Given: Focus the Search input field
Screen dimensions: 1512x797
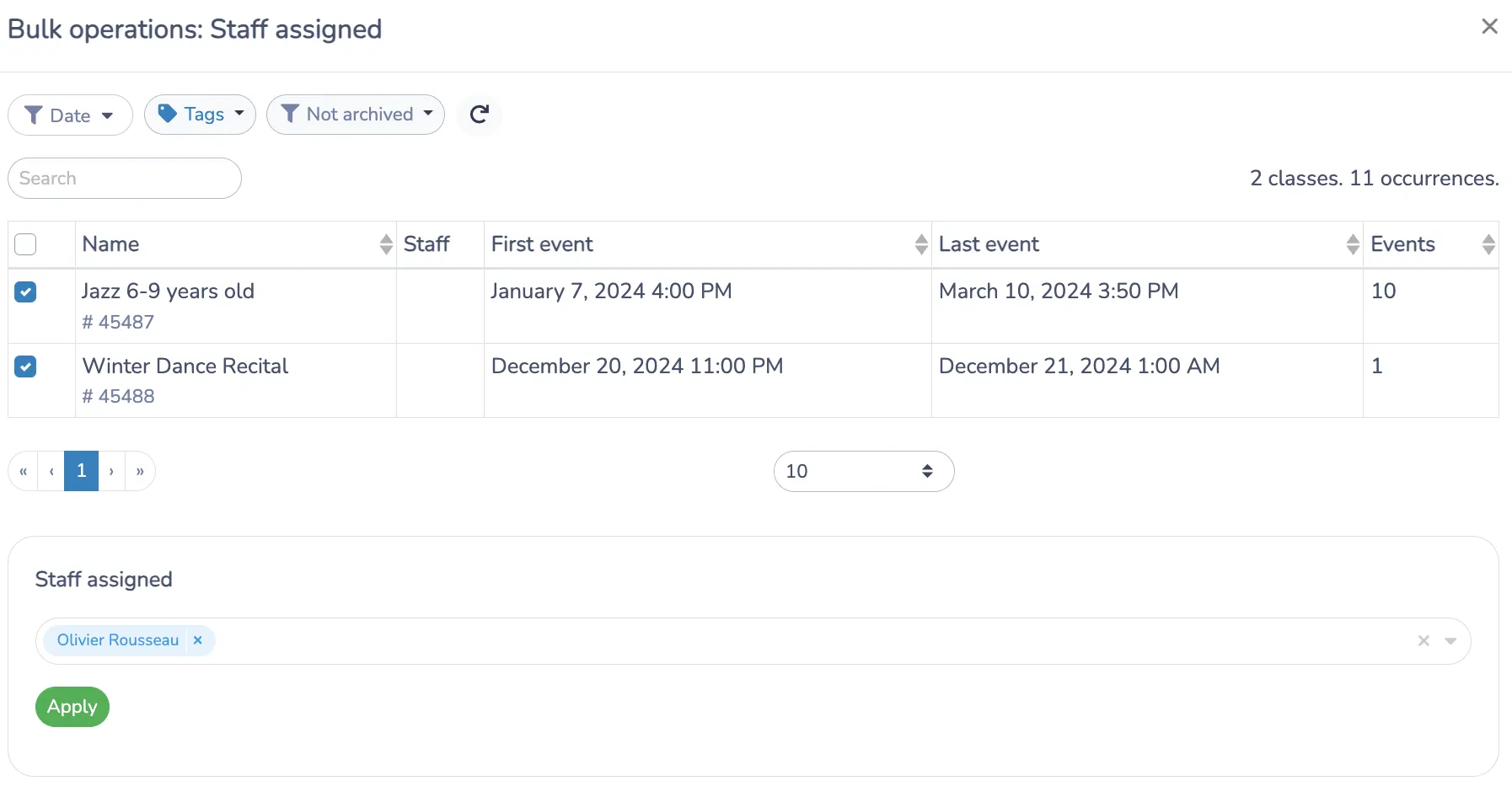Looking at the screenshot, I should pyautogui.click(x=125, y=179).
